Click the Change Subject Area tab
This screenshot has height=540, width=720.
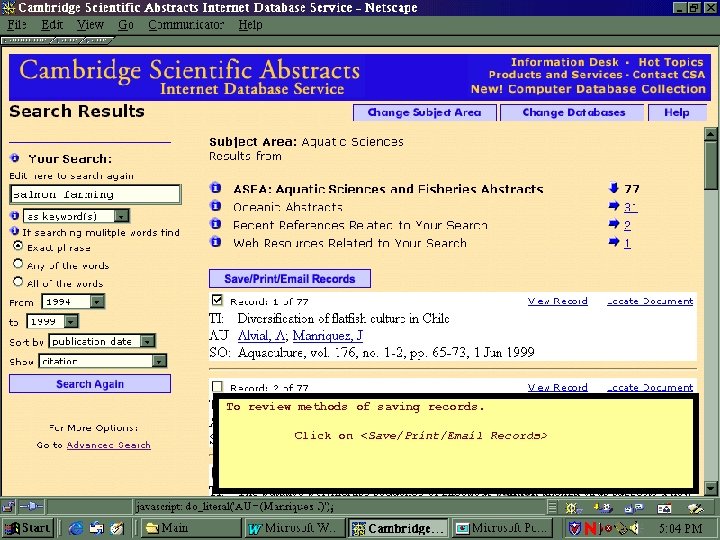tap(425, 112)
